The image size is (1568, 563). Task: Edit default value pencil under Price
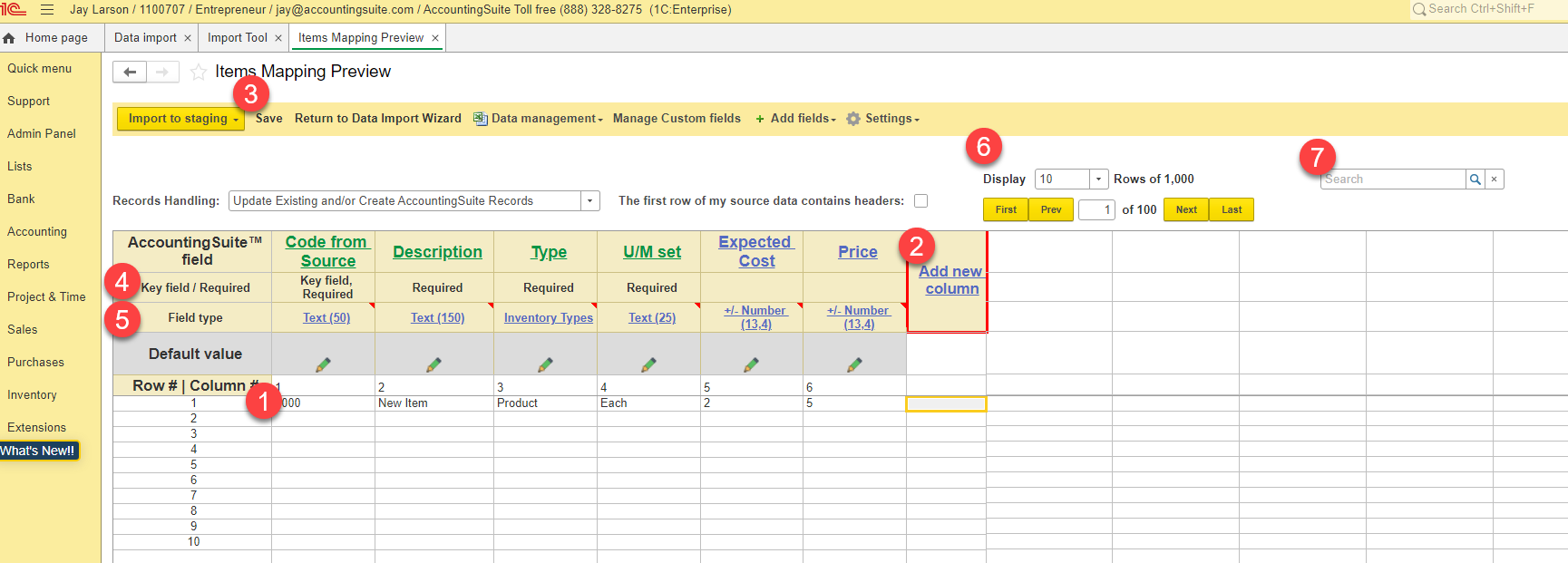point(854,364)
